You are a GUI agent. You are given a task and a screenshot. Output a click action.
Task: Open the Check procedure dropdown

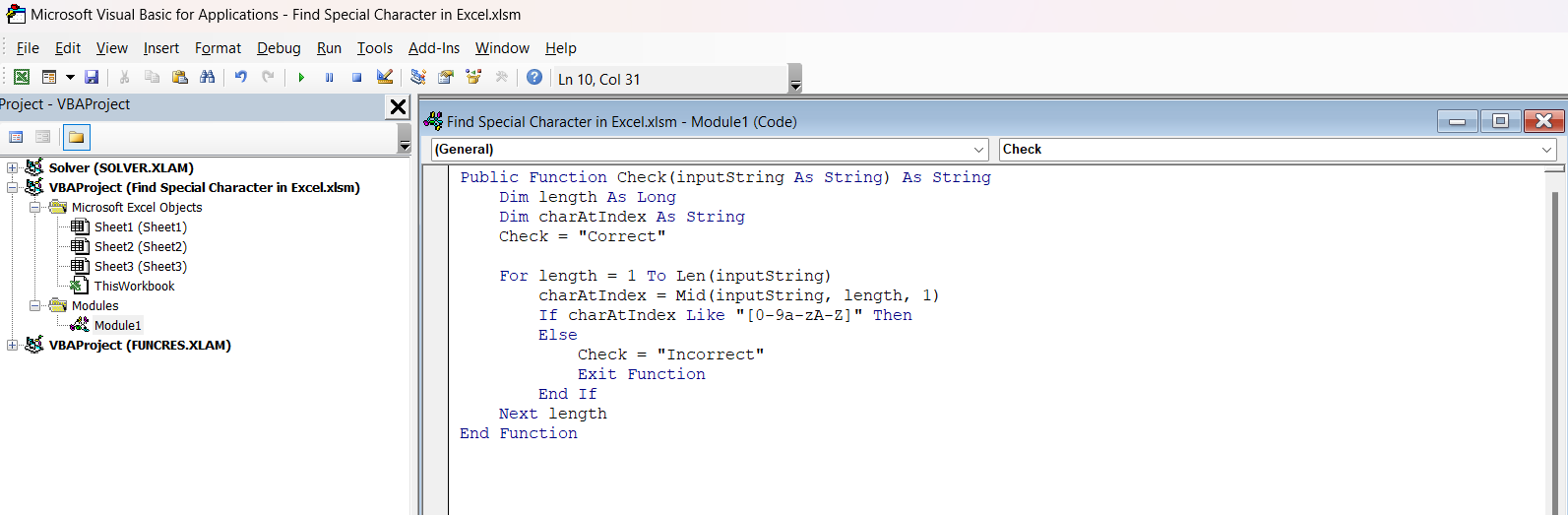[1278, 150]
